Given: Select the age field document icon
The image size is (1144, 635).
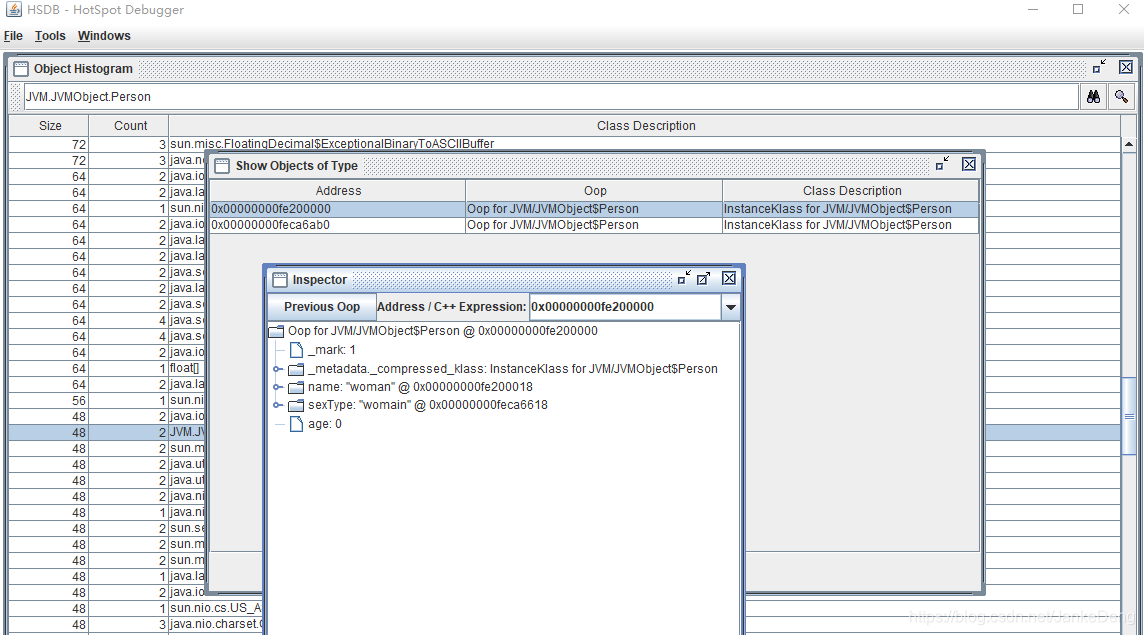Looking at the screenshot, I should pos(296,424).
